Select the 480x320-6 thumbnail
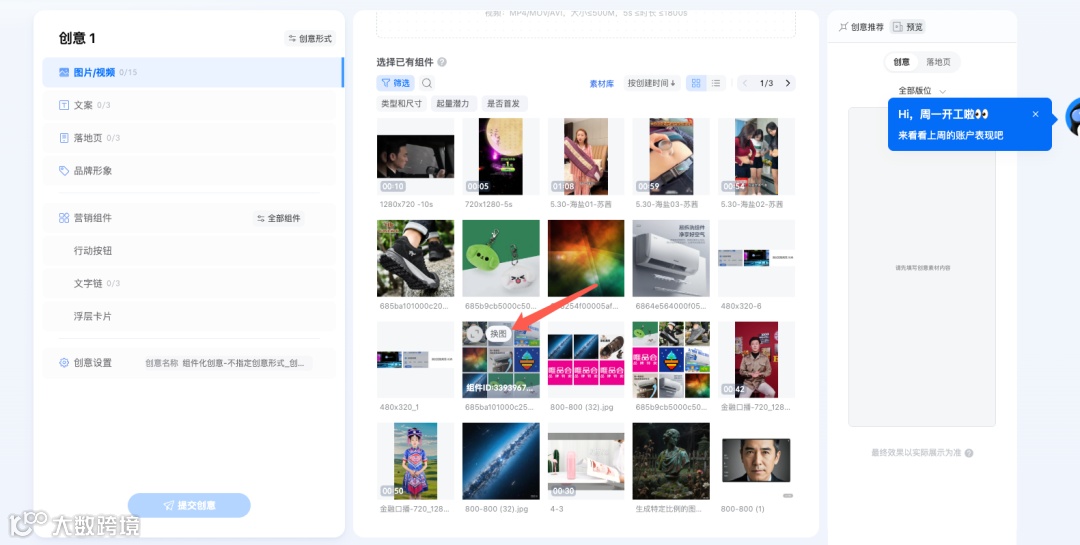The image size is (1080, 545). [756, 258]
